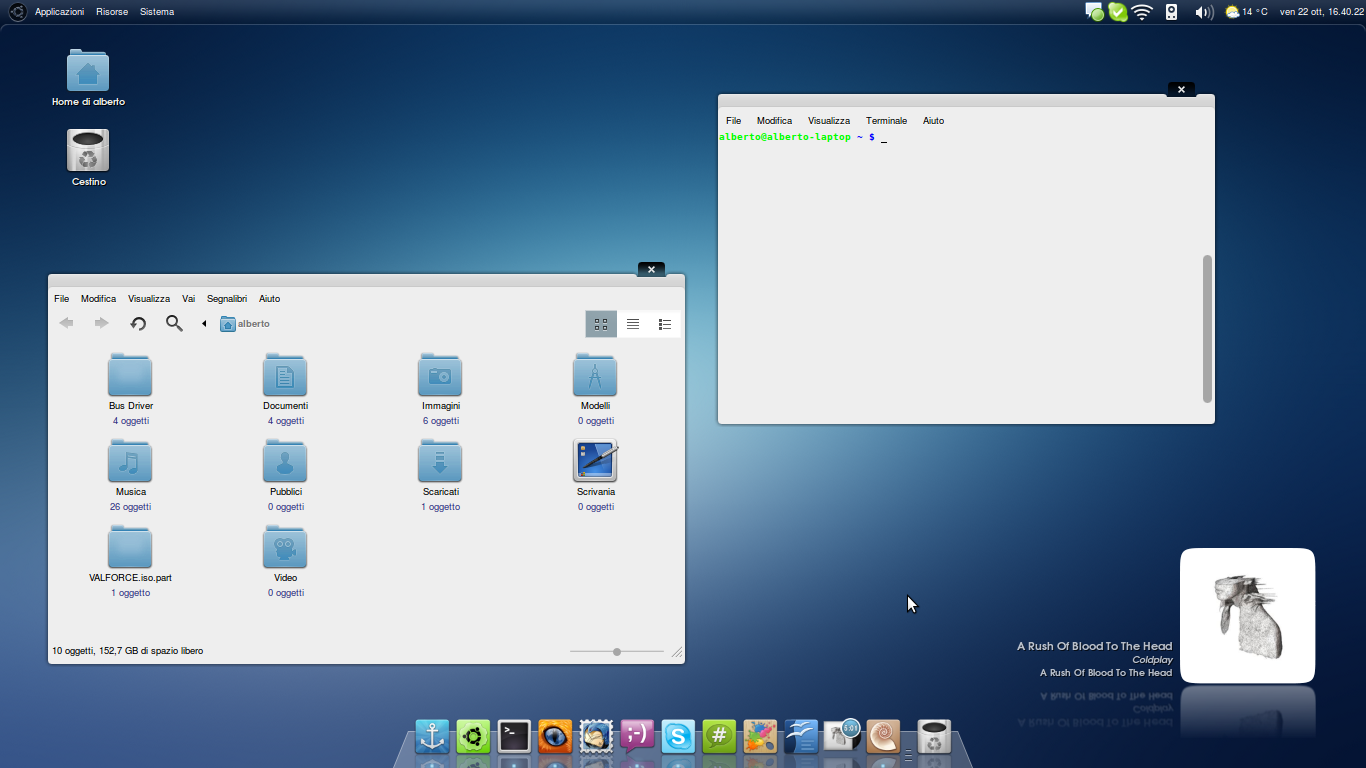Viewport: 1366px width, 768px height.
Task: Click the reload icon in file manager
Action: pos(139,323)
